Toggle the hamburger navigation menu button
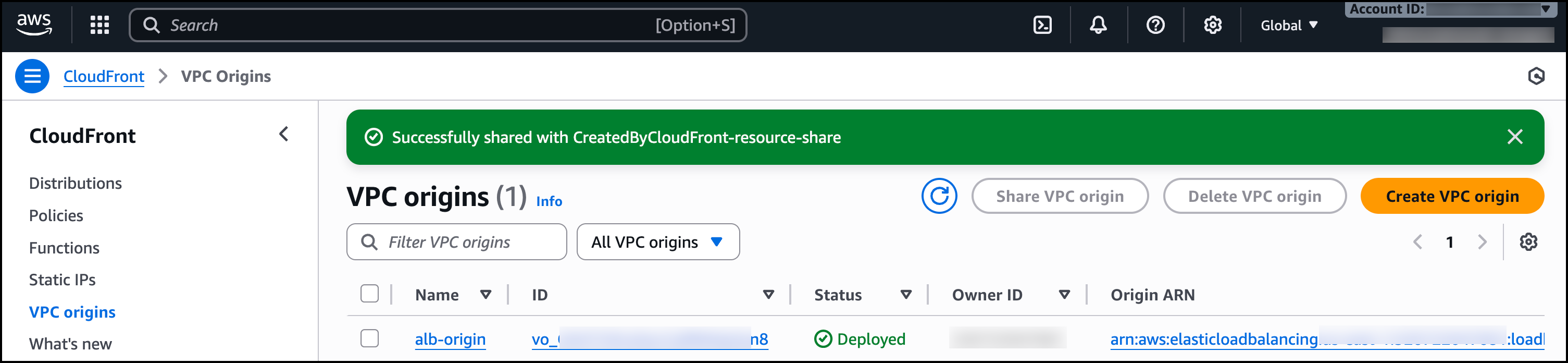This screenshot has height=363, width=1568. click(32, 76)
